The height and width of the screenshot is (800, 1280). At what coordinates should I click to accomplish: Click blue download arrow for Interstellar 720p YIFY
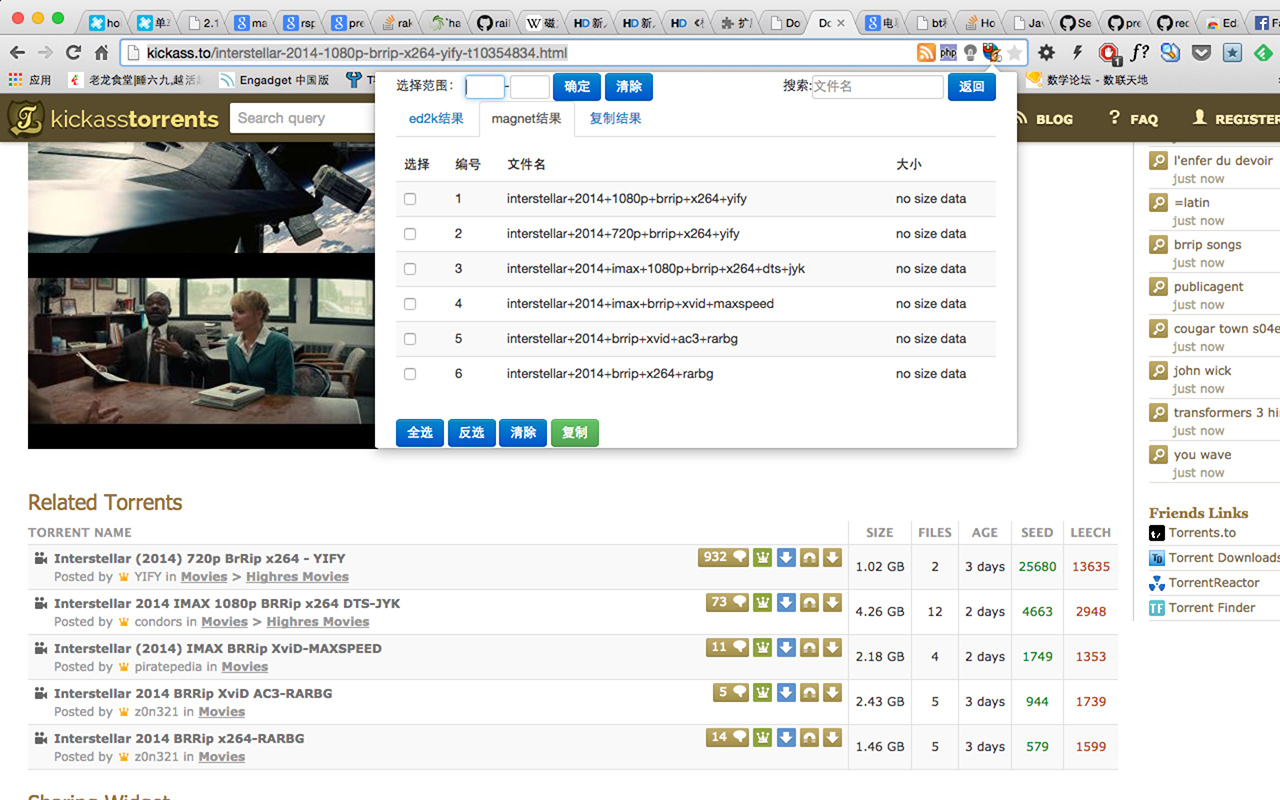click(786, 558)
